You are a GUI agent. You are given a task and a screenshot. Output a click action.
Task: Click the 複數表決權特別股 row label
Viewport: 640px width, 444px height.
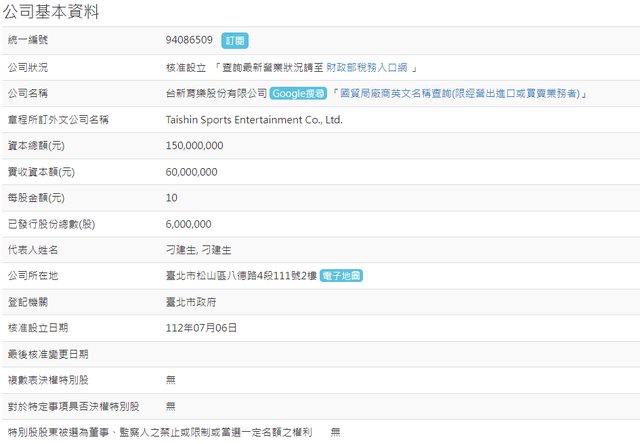[x=48, y=379]
